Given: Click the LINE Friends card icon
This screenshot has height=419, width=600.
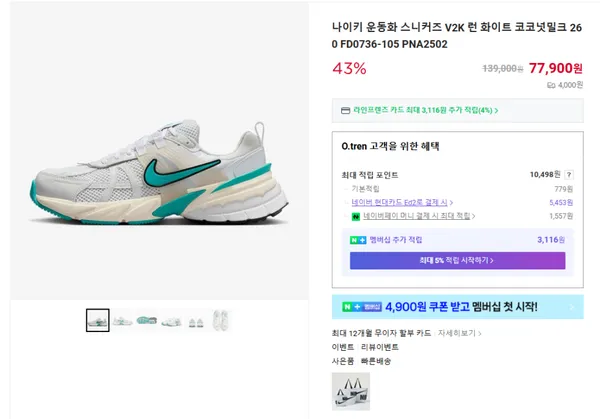Looking at the screenshot, I should click(345, 111).
